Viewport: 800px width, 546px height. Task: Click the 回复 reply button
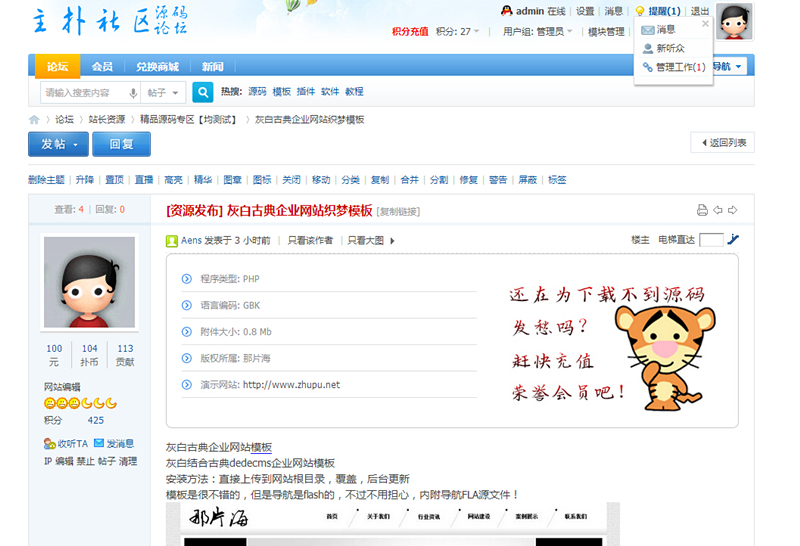pyautogui.click(x=121, y=144)
